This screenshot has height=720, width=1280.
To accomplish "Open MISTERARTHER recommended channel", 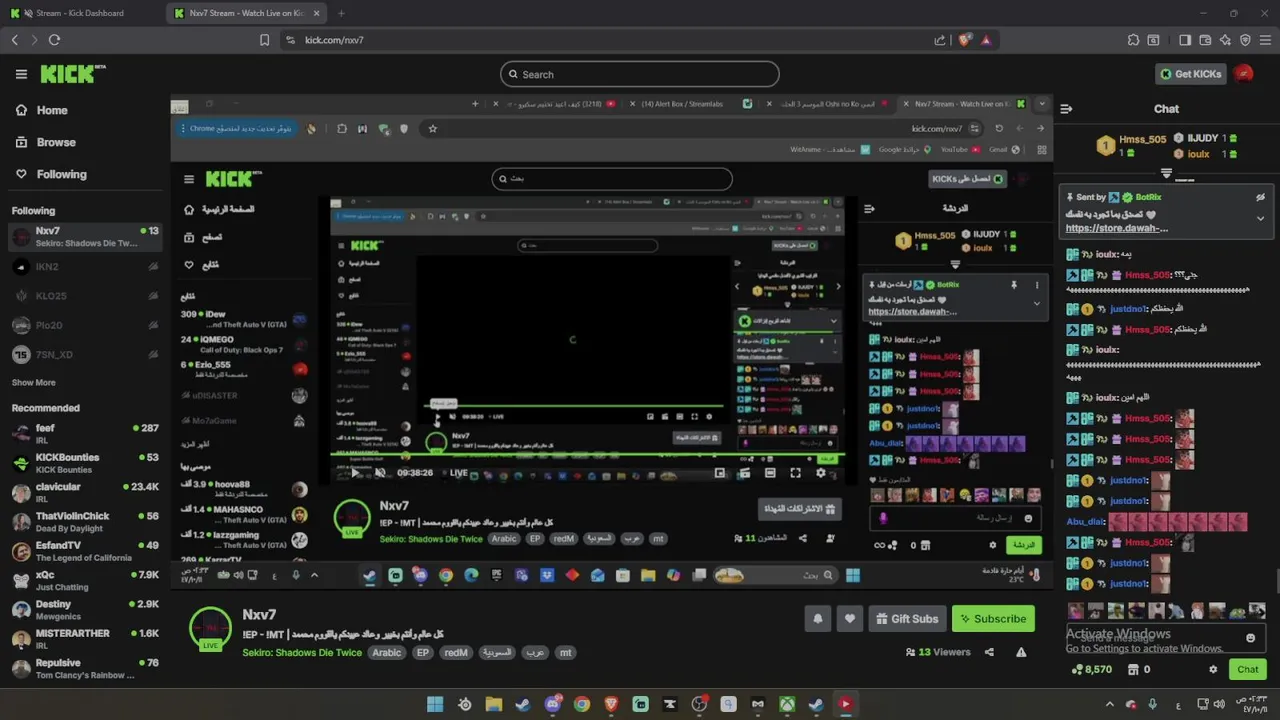I will tap(84, 640).
